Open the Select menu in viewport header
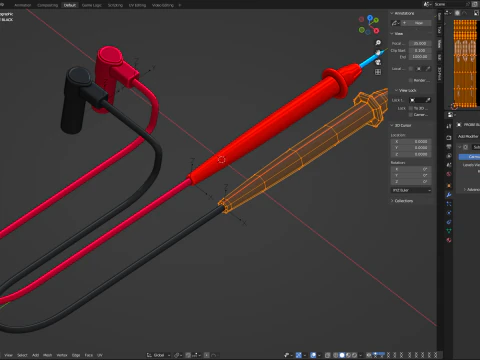Screen dimensions: 480x360 22,355
